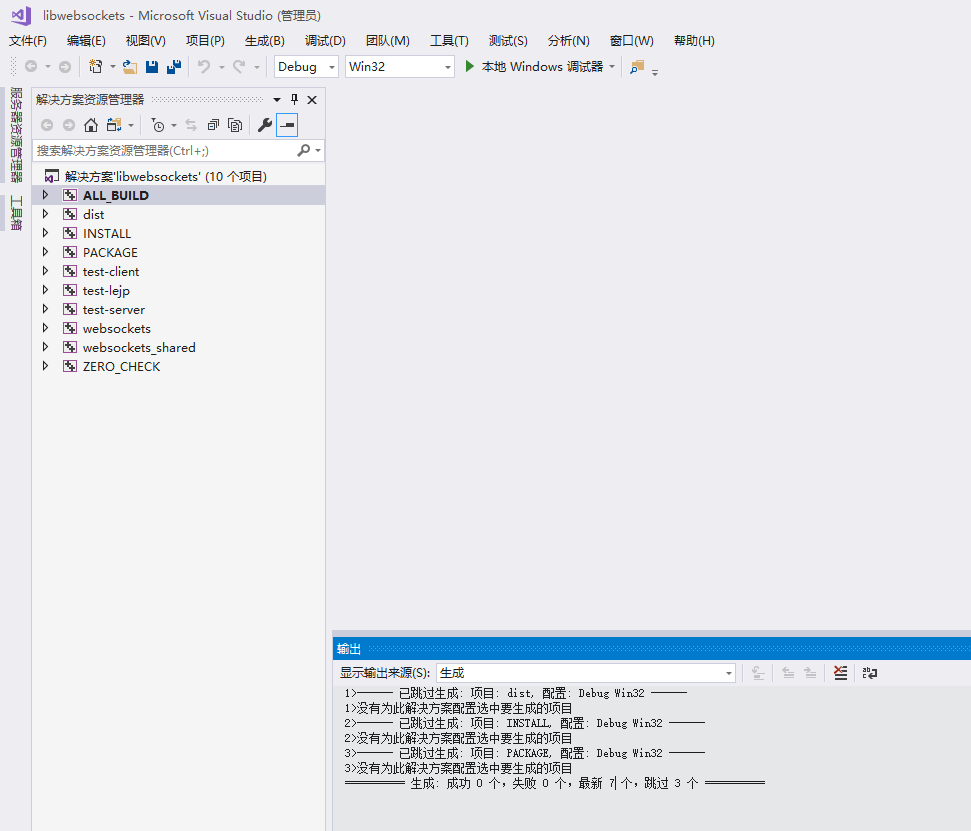Screen dimensions: 971x831
Task: Clear all text in Output window
Action: pyautogui.click(x=840, y=673)
